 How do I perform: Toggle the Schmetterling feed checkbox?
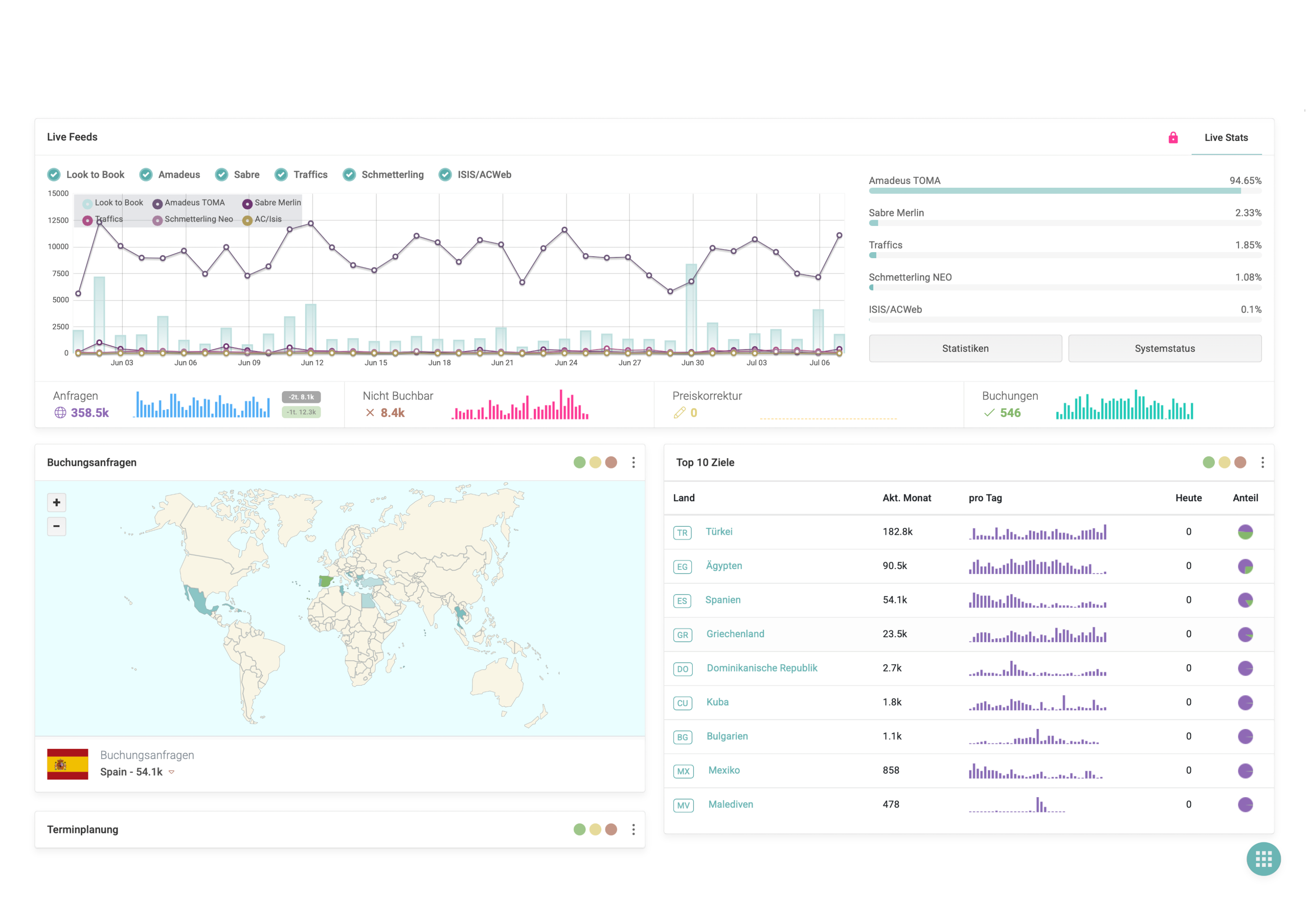click(x=349, y=174)
